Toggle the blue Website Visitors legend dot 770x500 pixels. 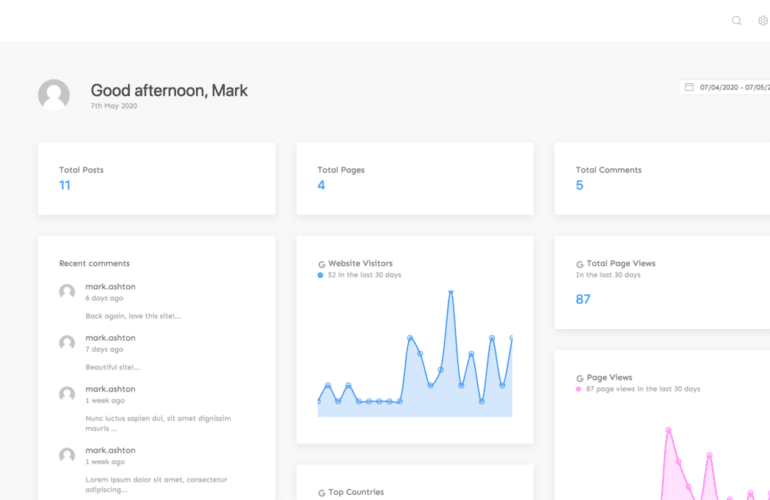point(320,275)
